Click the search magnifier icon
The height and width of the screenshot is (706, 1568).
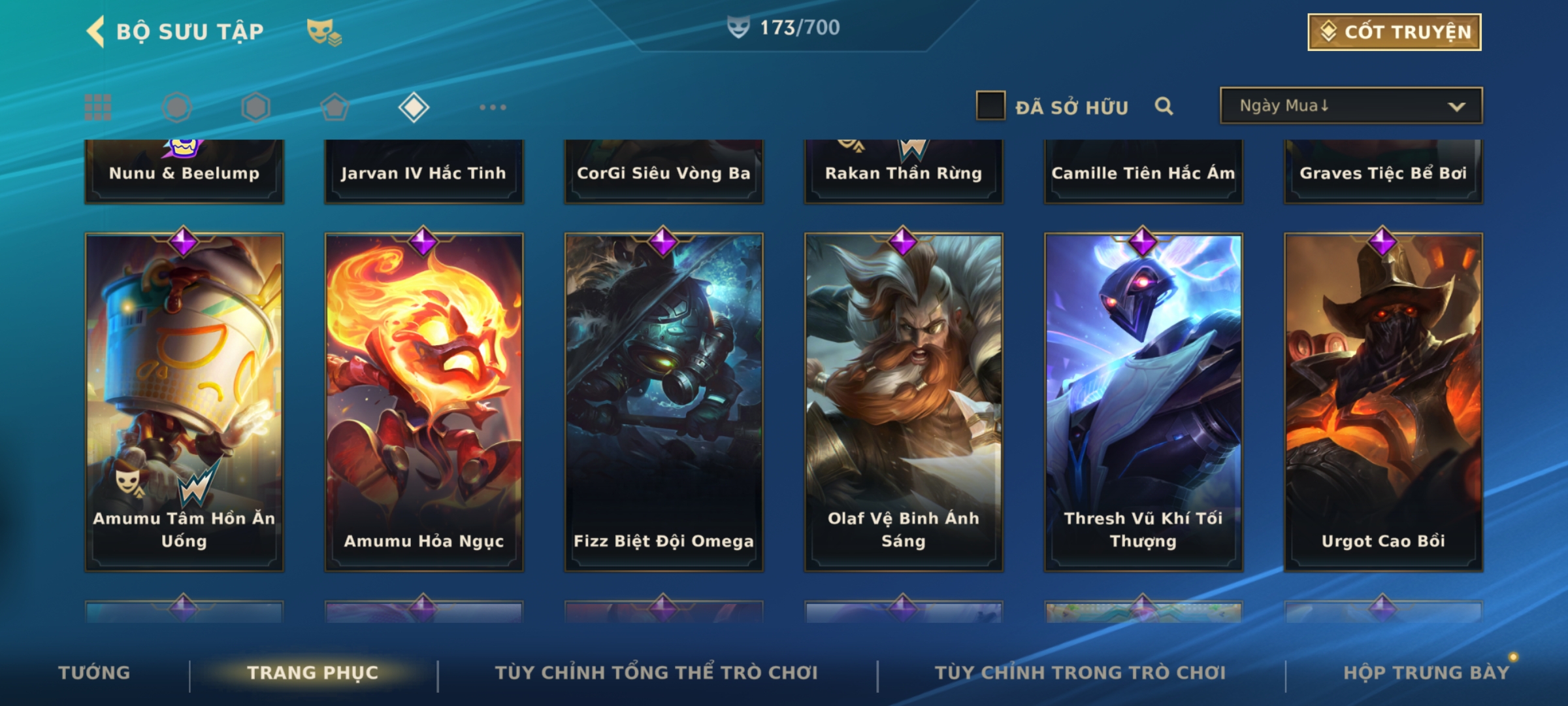point(1164,106)
